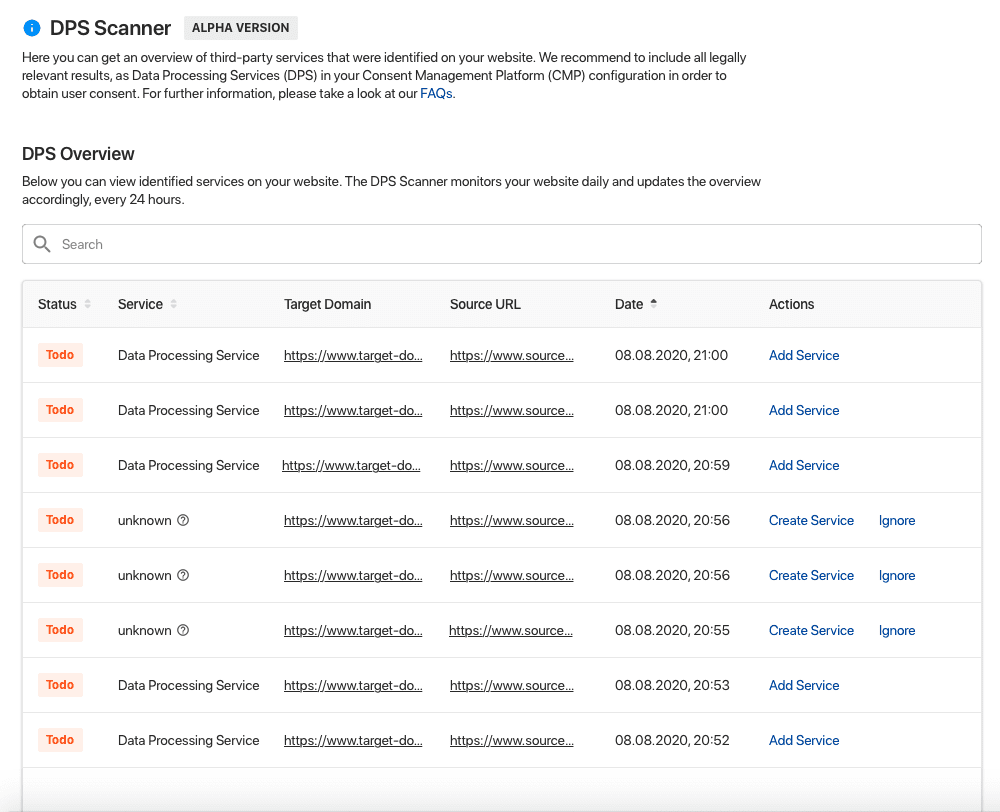Click Data Processing Service name in 20:53 row
Image resolution: width=1000 pixels, height=812 pixels.
(x=188, y=685)
